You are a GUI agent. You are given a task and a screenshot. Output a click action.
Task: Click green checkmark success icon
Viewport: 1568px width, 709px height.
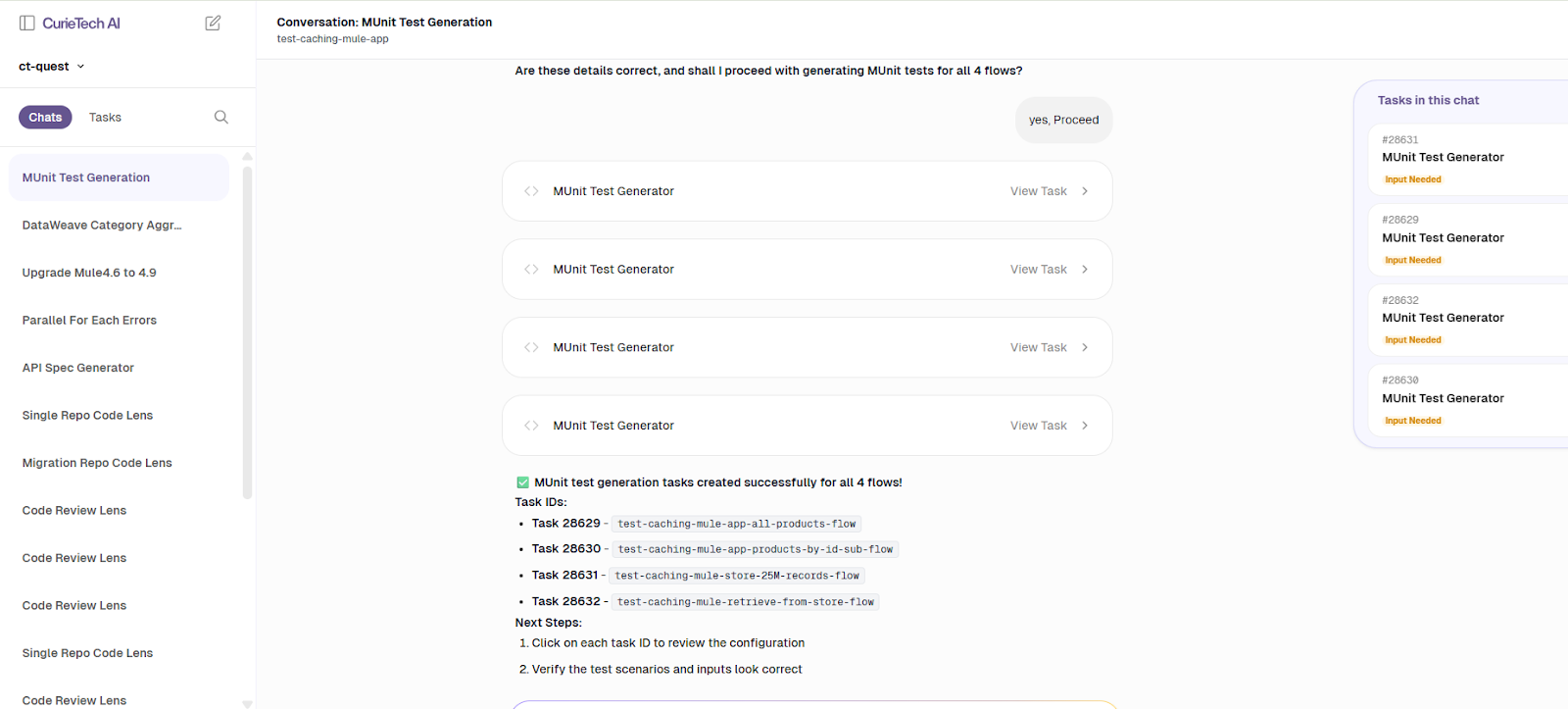(x=522, y=482)
